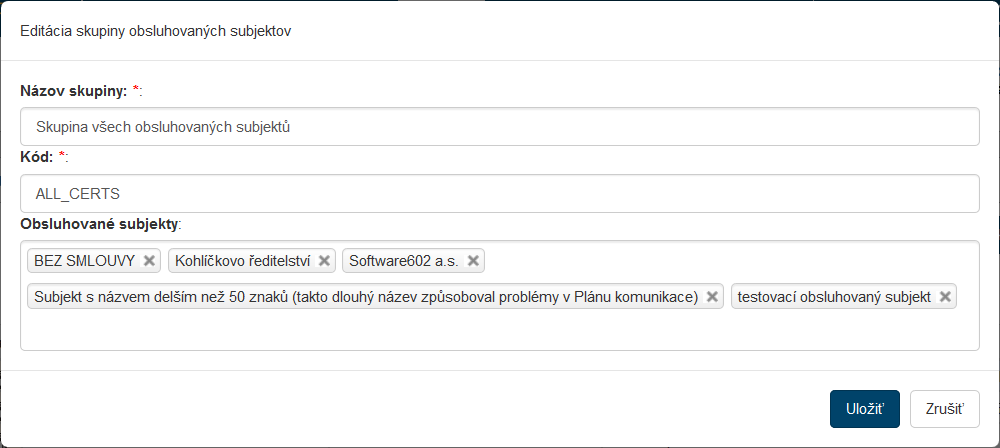The width and height of the screenshot is (1000, 448).
Task: Click the Obsluhované subjekty label
Action: (x=99, y=223)
